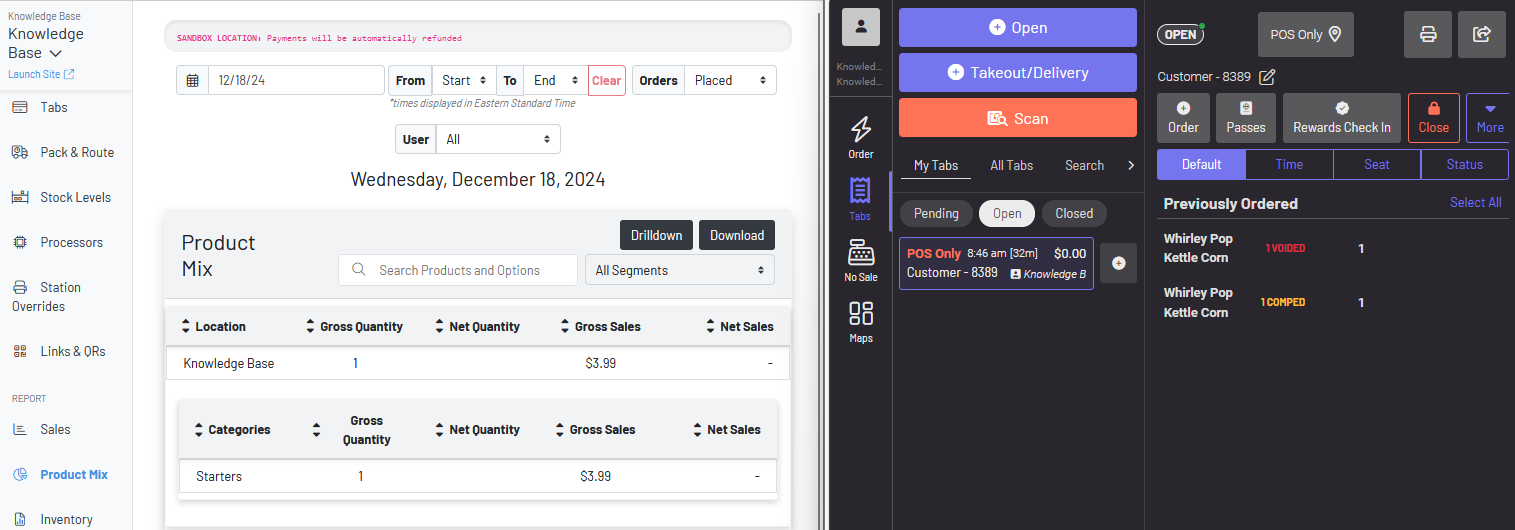Select the Closed filter pill
Screen dimensions: 1515x530
pyautogui.click(x=1074, y=213)
